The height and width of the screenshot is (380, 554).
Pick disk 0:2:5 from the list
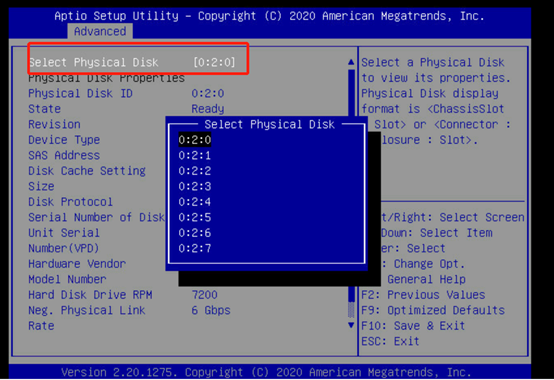click(x=195, y=218)
